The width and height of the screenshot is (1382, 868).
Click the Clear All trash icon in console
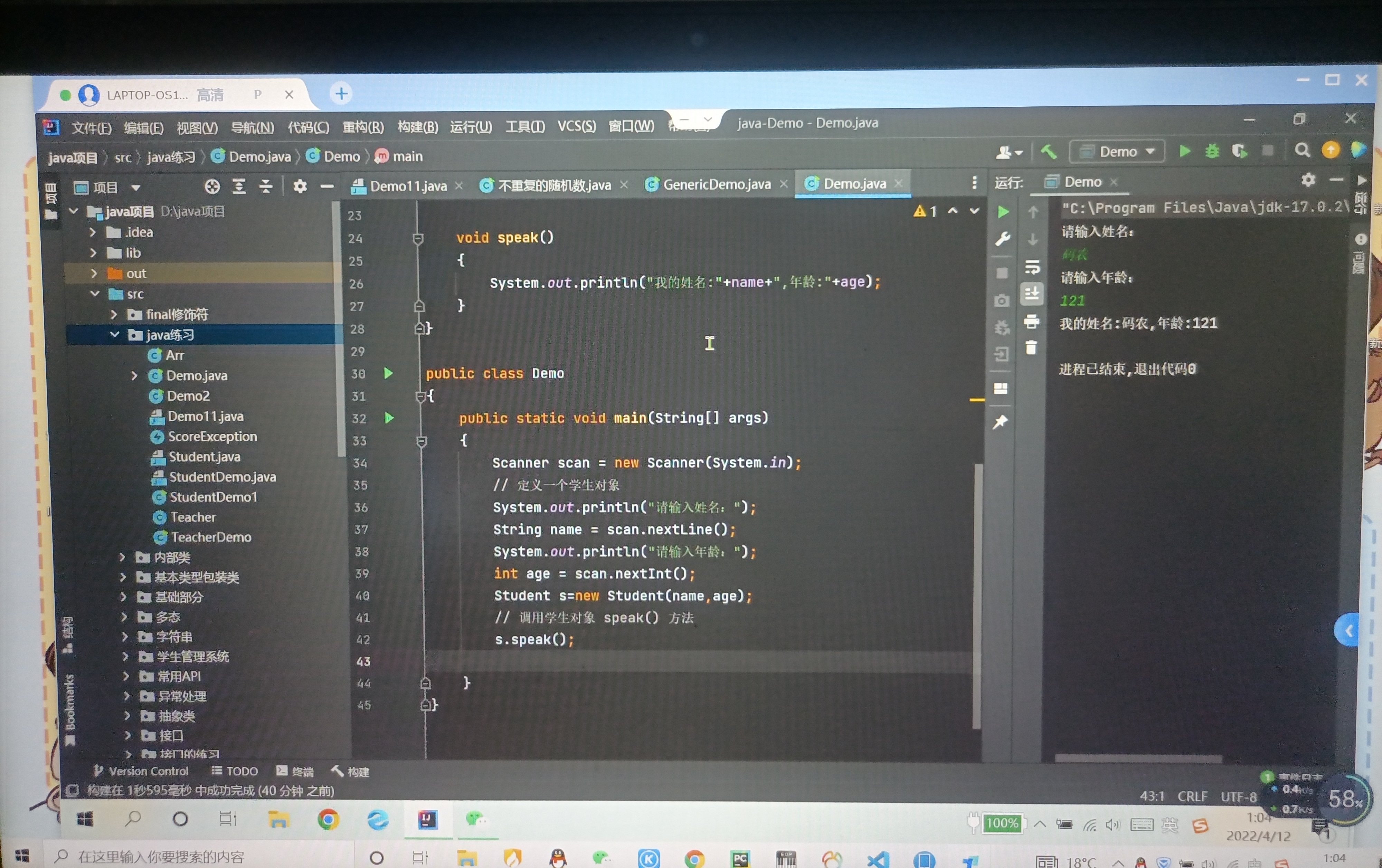1031,348
